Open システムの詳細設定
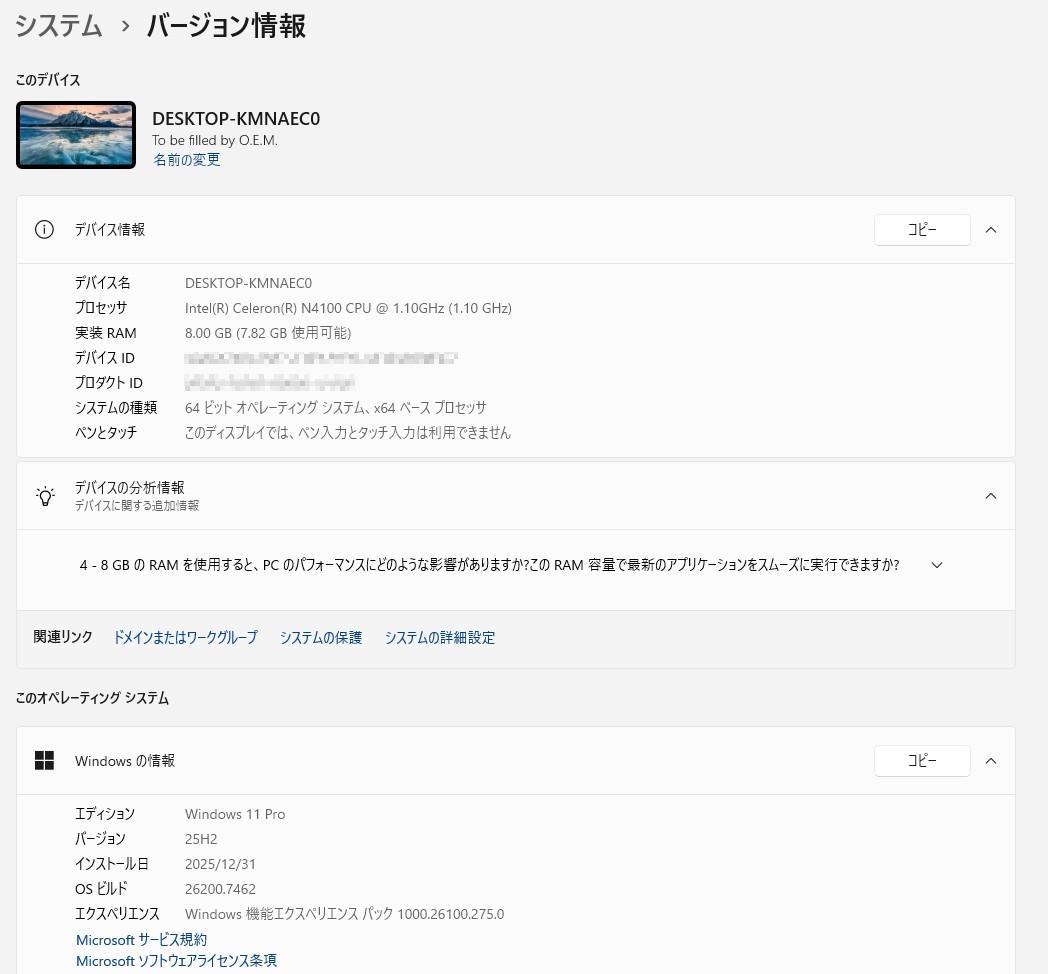The height and width of the screenshot is (974, 1048). (x=440, y=637)
